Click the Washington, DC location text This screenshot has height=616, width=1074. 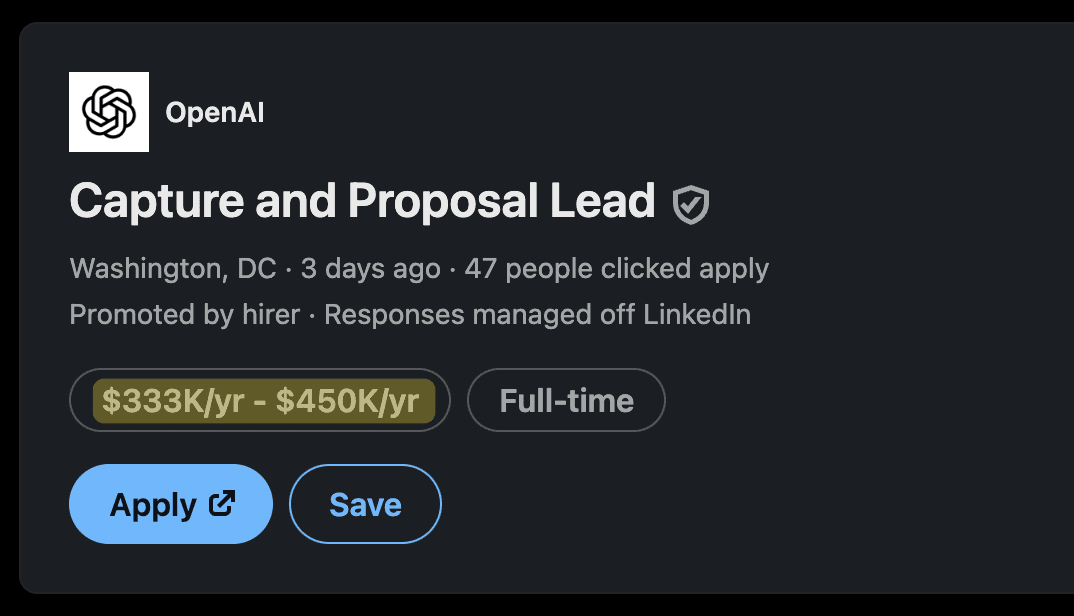[172, 269]
